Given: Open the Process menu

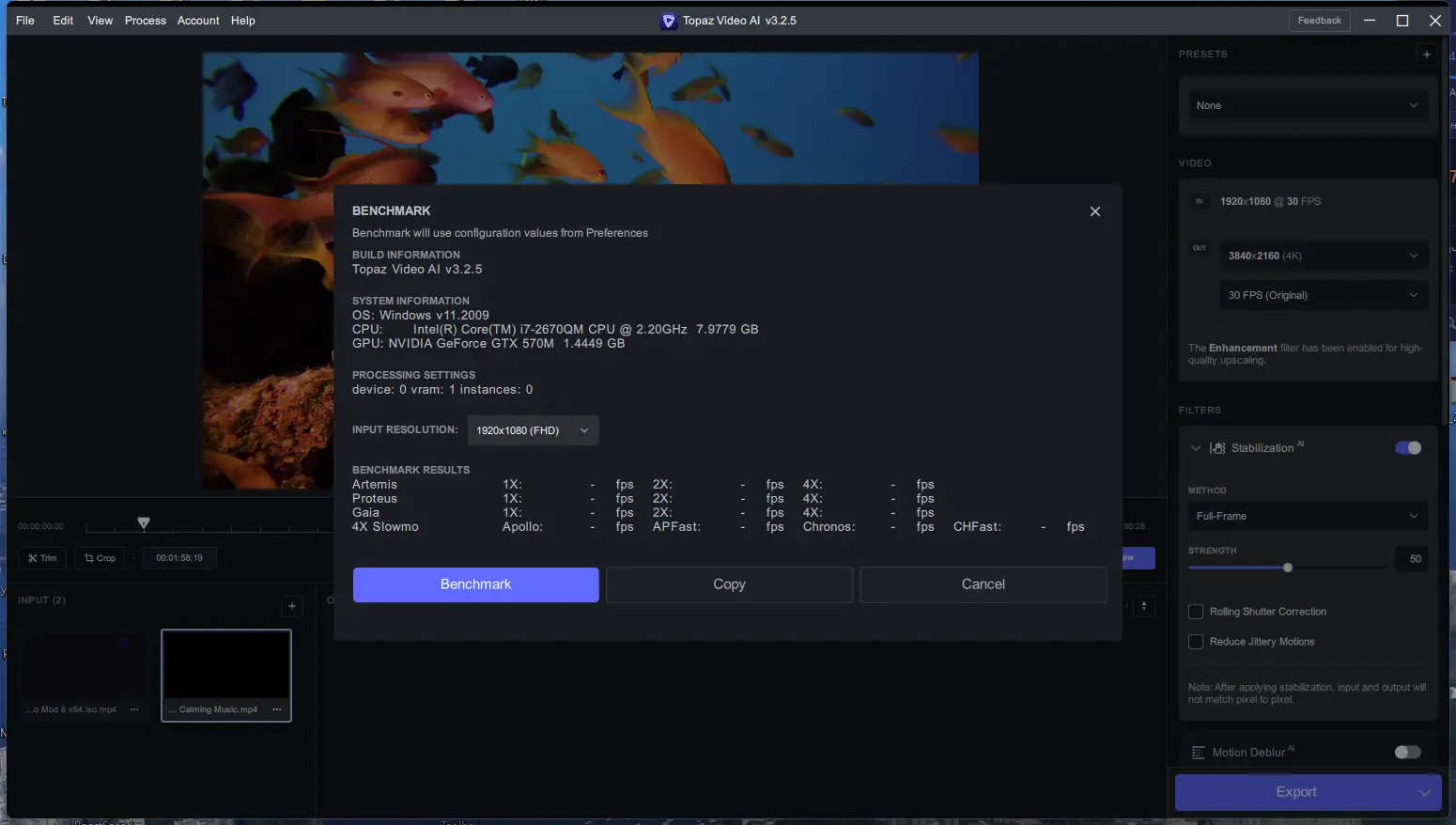Looking at the screenshot, I should pyautogui.click(x=146, y=21).
